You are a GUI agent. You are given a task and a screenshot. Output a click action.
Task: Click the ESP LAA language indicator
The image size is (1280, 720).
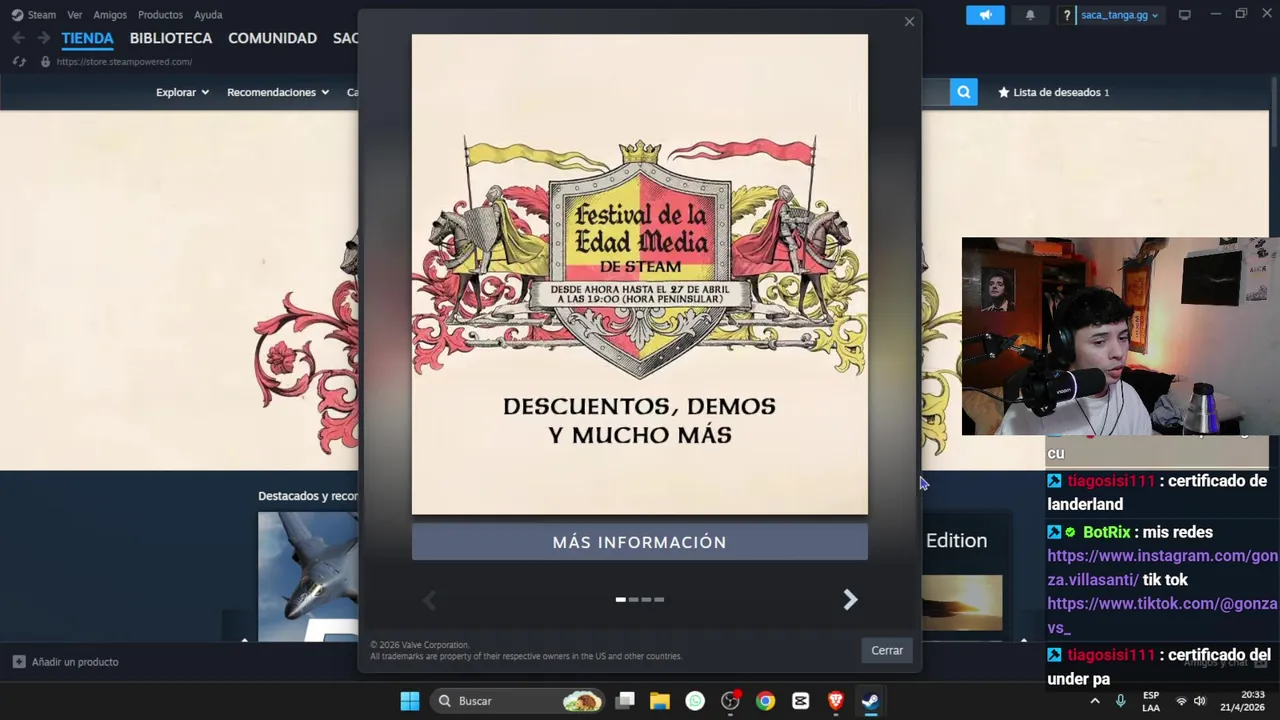[1151, 701]
